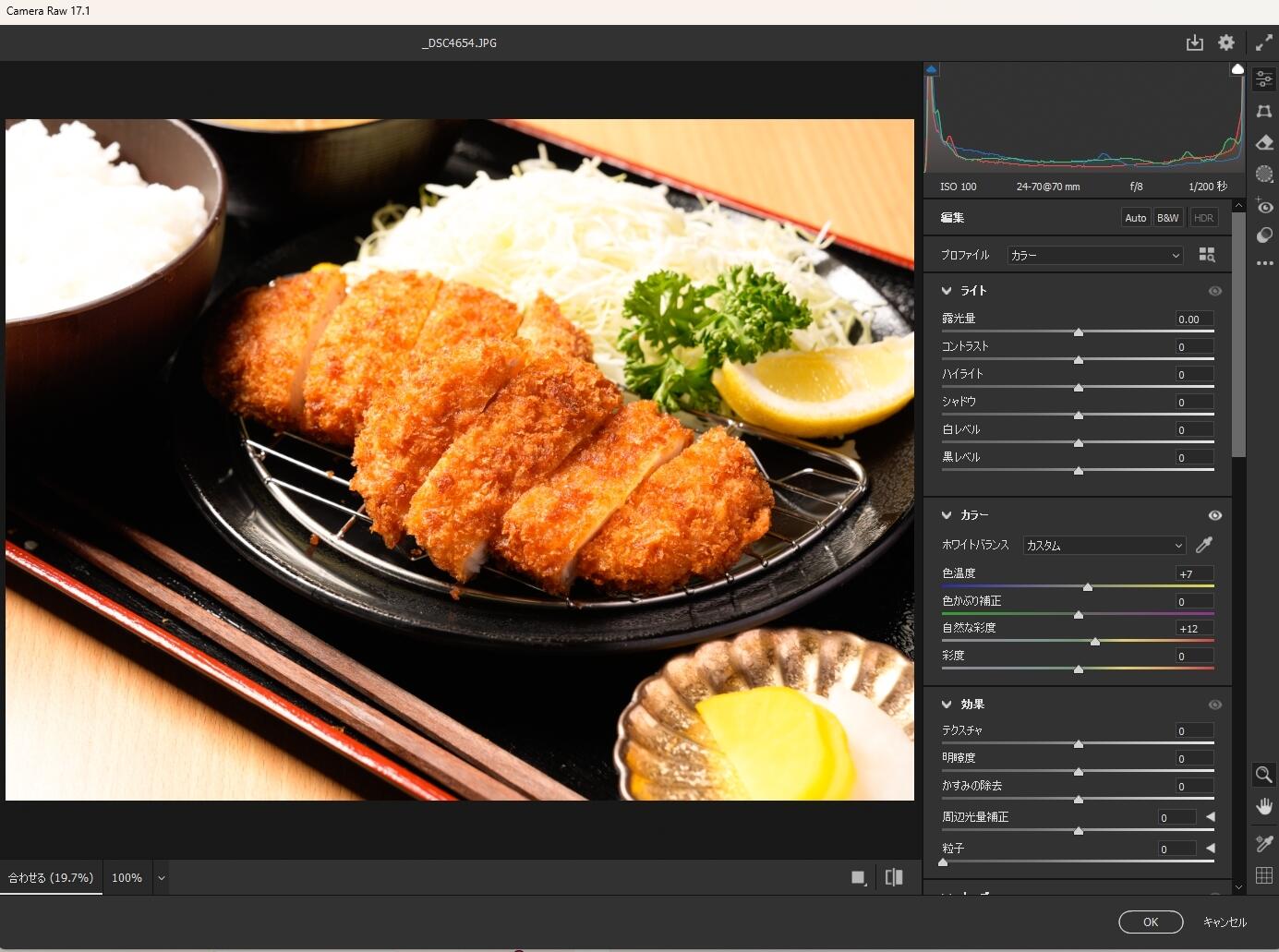Click the save image icon

1194,42
